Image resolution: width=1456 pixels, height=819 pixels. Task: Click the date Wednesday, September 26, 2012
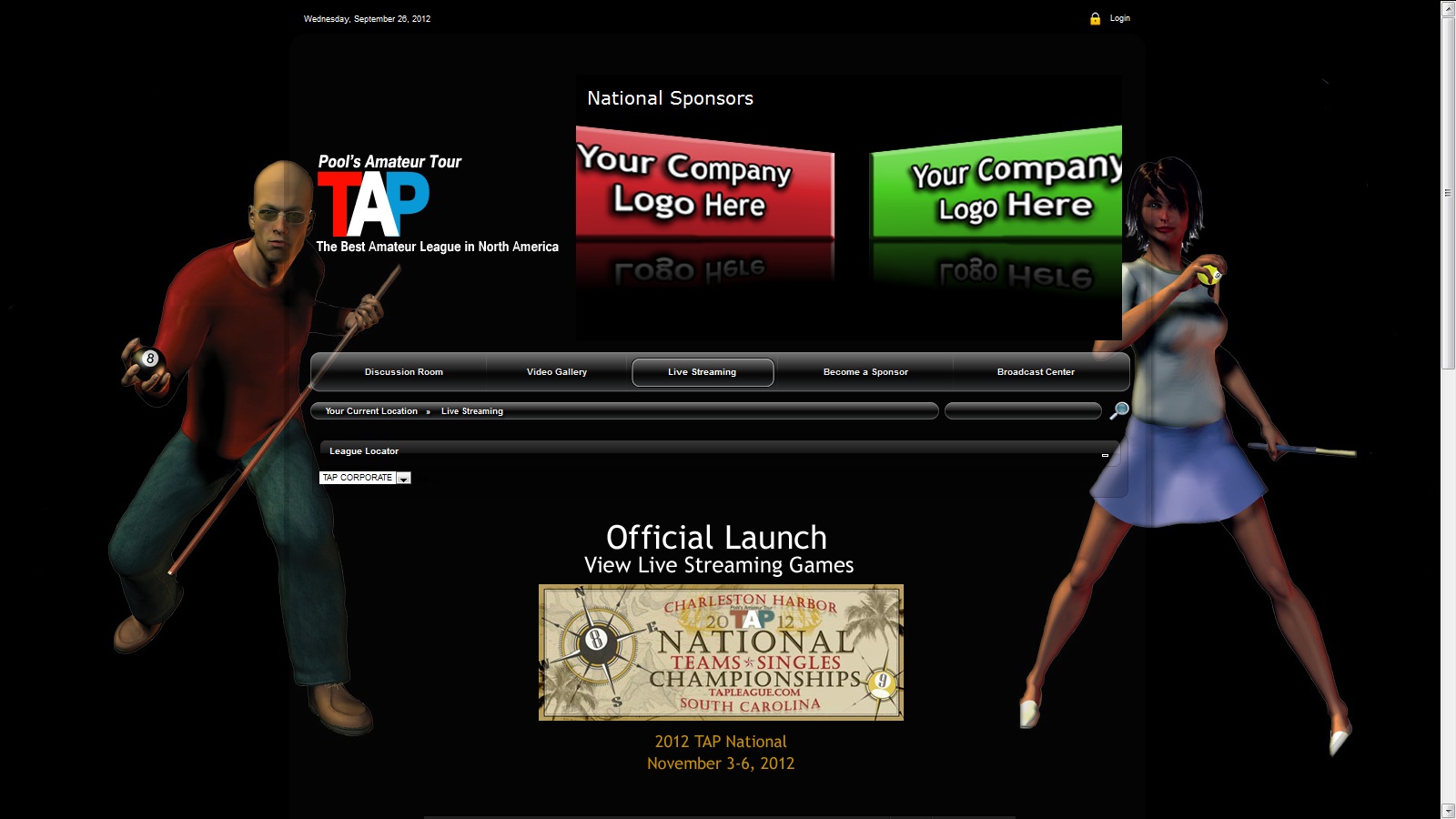[x=367, y=19]
